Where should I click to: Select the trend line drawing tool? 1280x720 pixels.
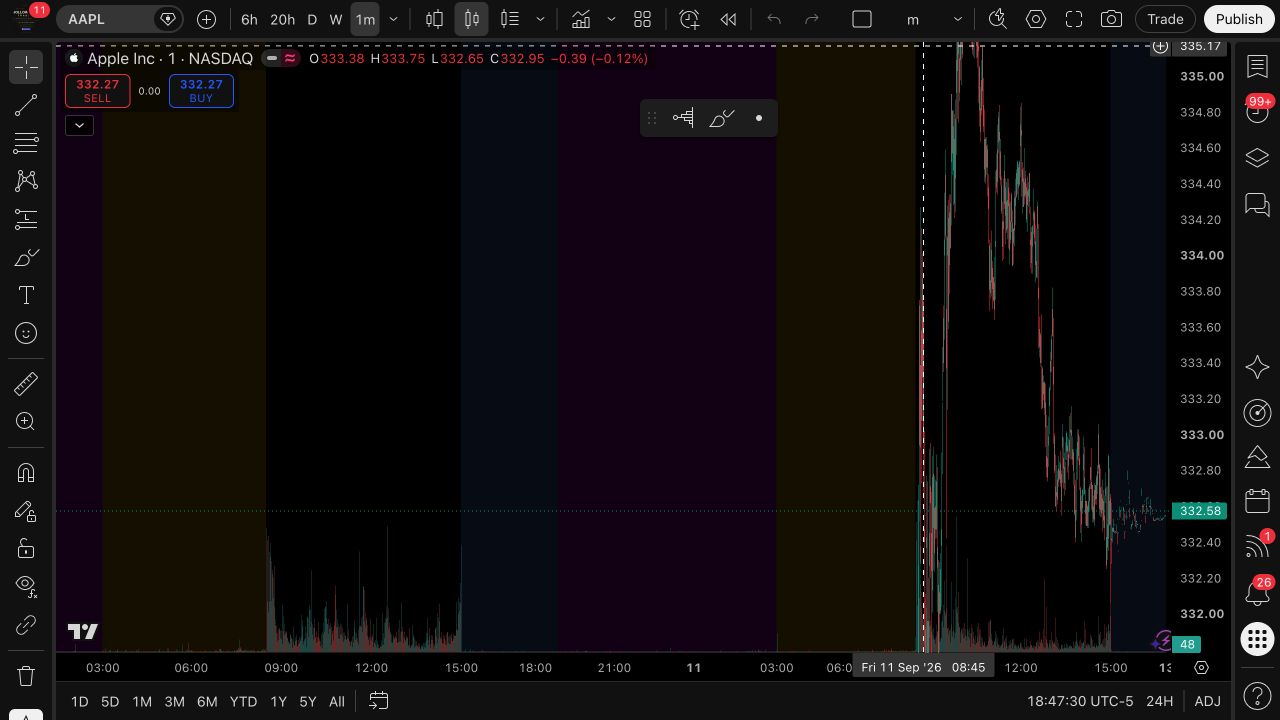pyautogui.click(x=26, y=105)
